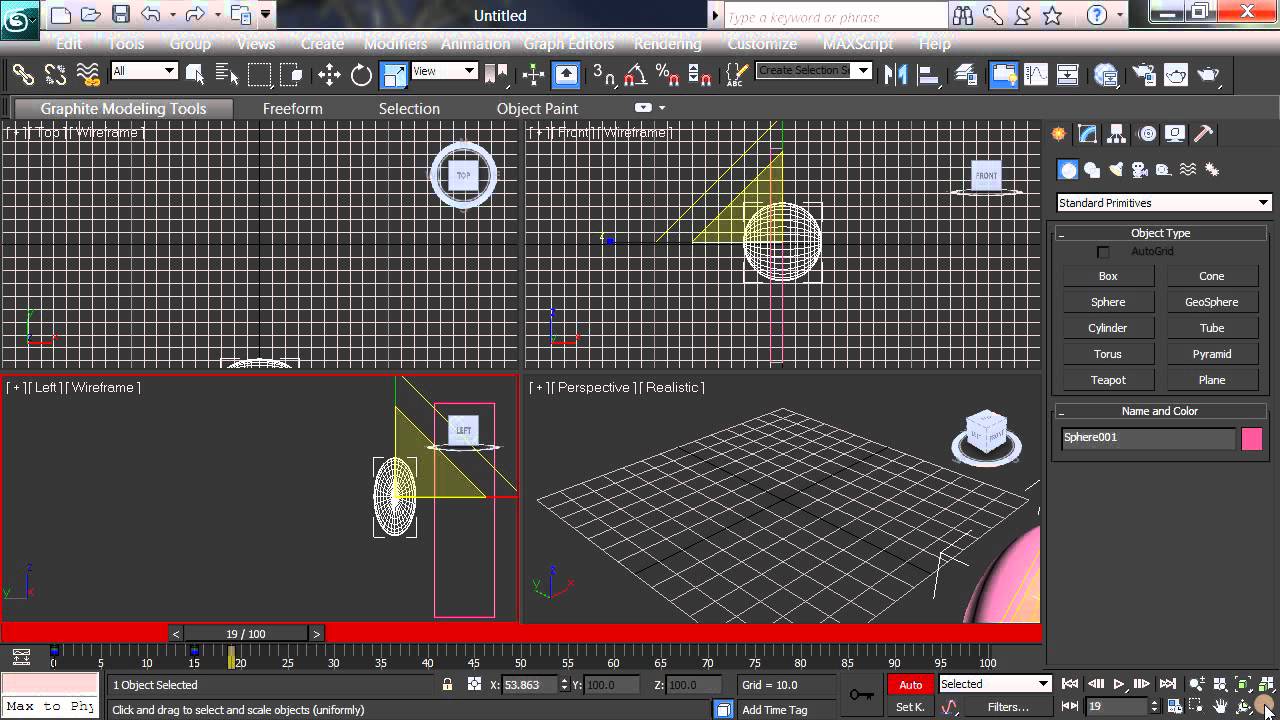Toggle the Window/Crossing selection button
1280x720 pixels.
point(292,74)
